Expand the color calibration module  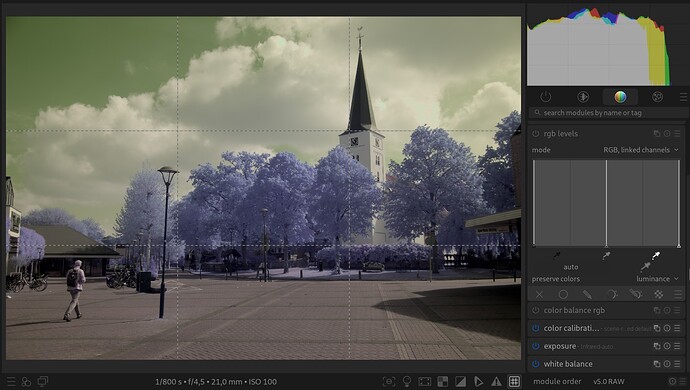572,328
